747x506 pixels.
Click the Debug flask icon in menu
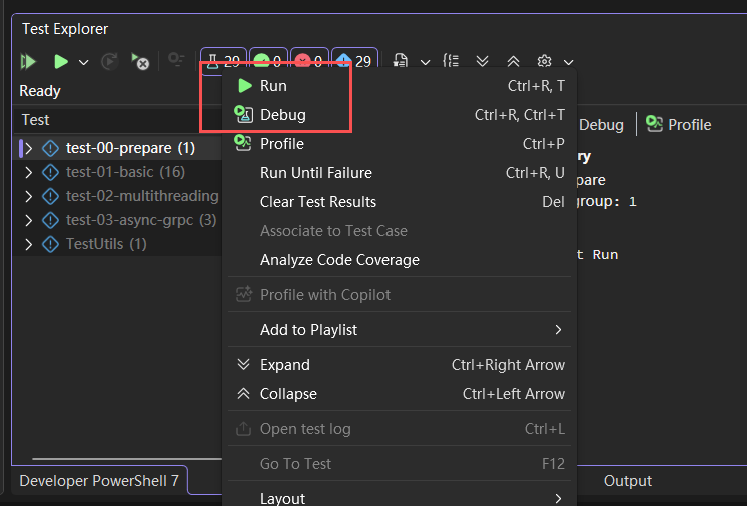pos(243,114)
